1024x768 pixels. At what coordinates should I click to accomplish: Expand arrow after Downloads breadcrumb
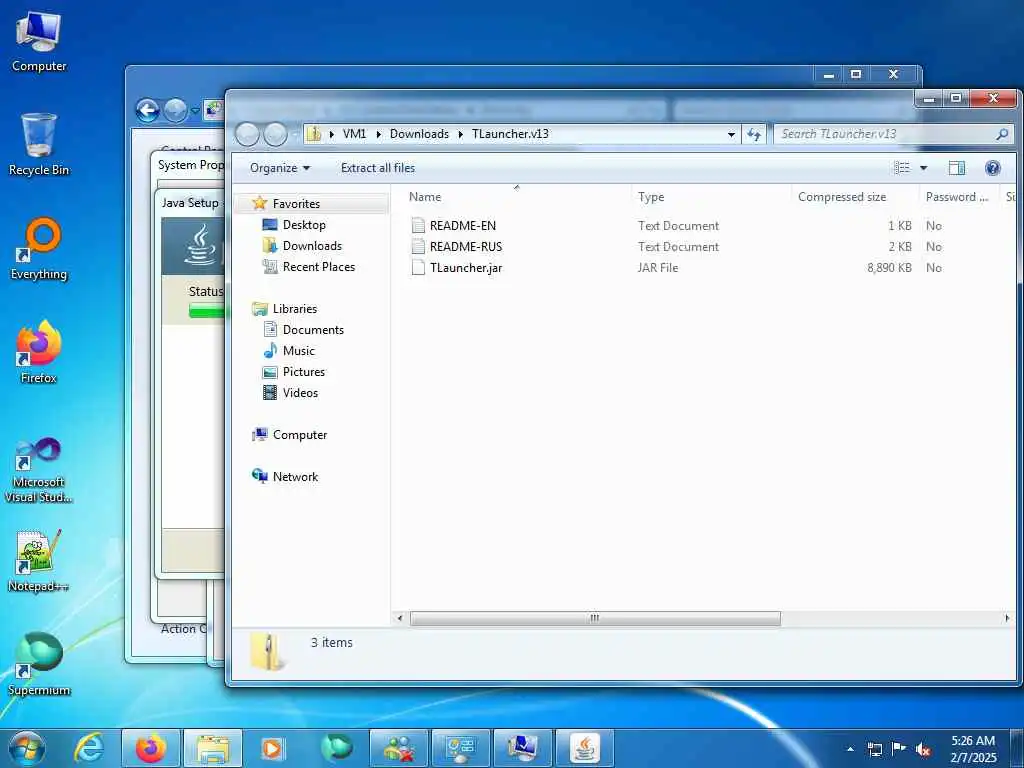(x=460, y=134)
